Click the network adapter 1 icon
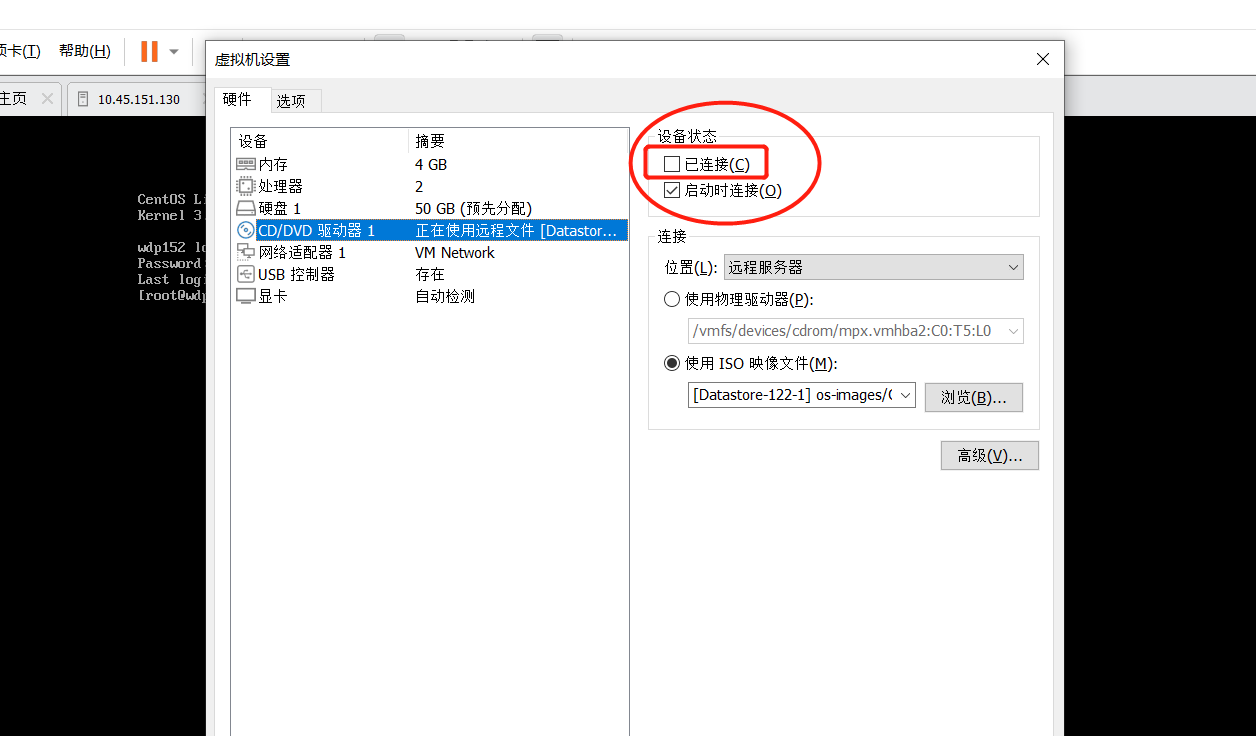This screenshot has height=736, width=1256. pos(246,252)
